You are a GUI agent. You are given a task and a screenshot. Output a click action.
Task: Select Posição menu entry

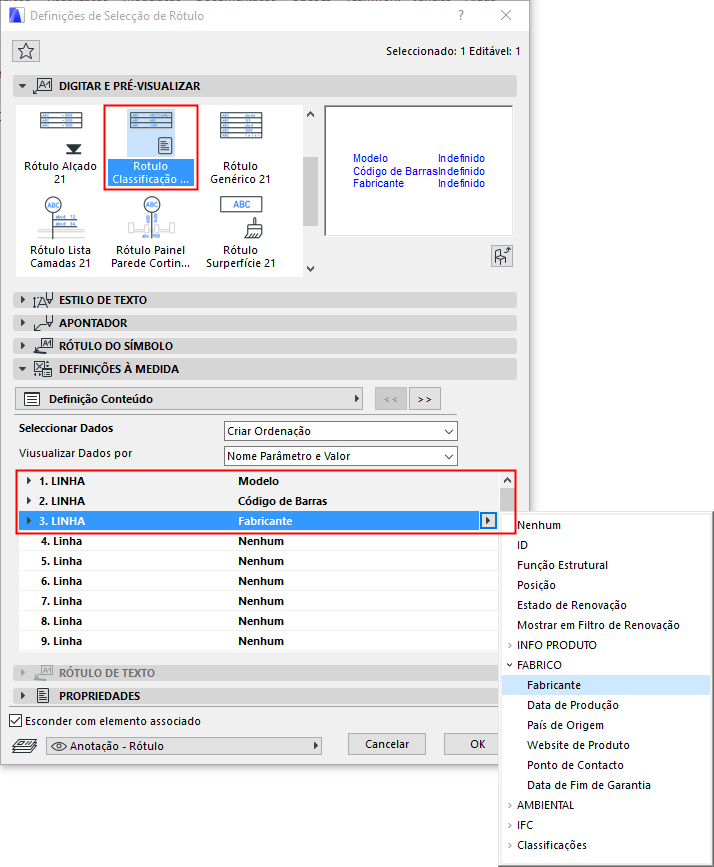[x=606, y=585]
